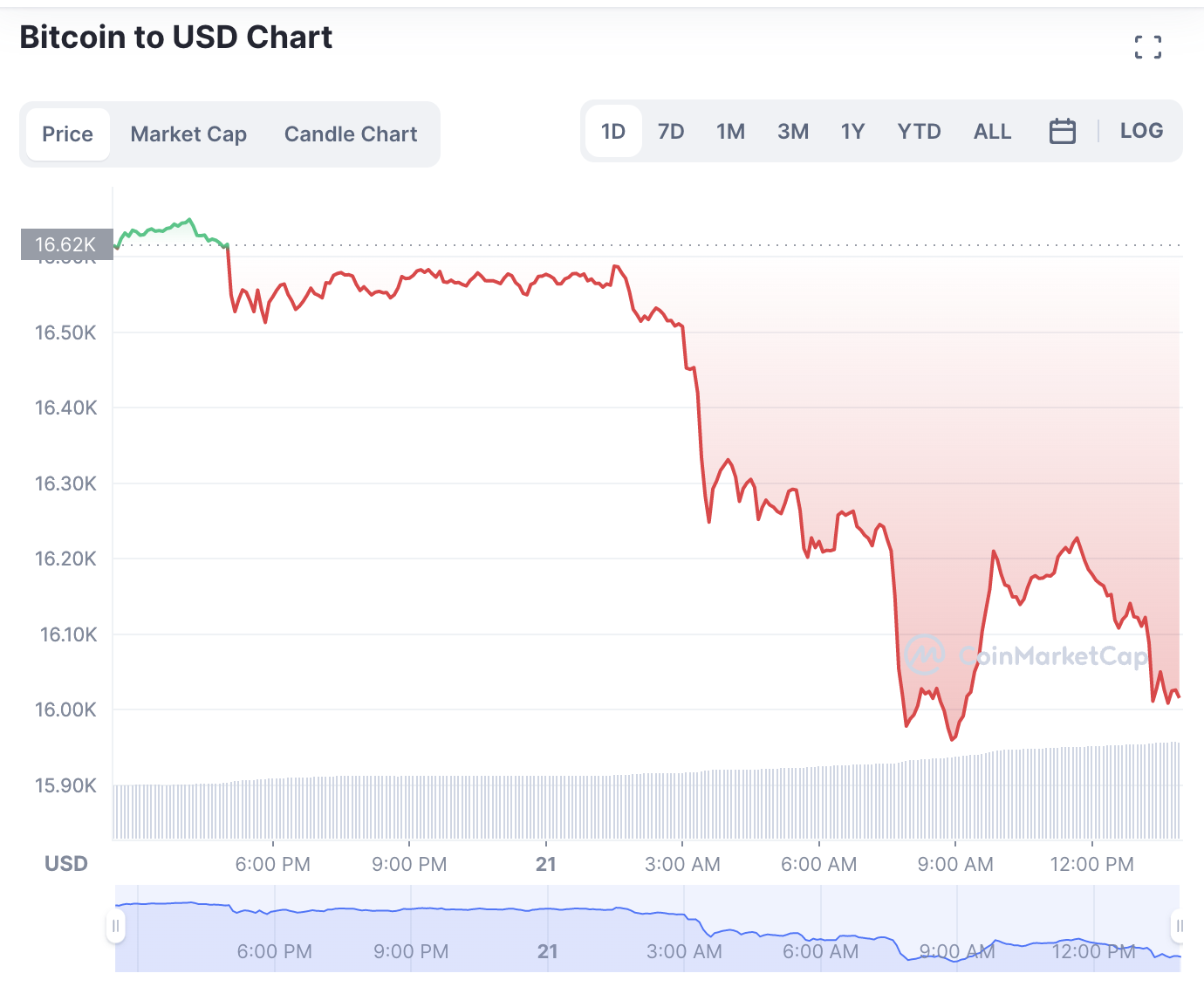Open the Candle Chart view

click(x=351, y=134)
